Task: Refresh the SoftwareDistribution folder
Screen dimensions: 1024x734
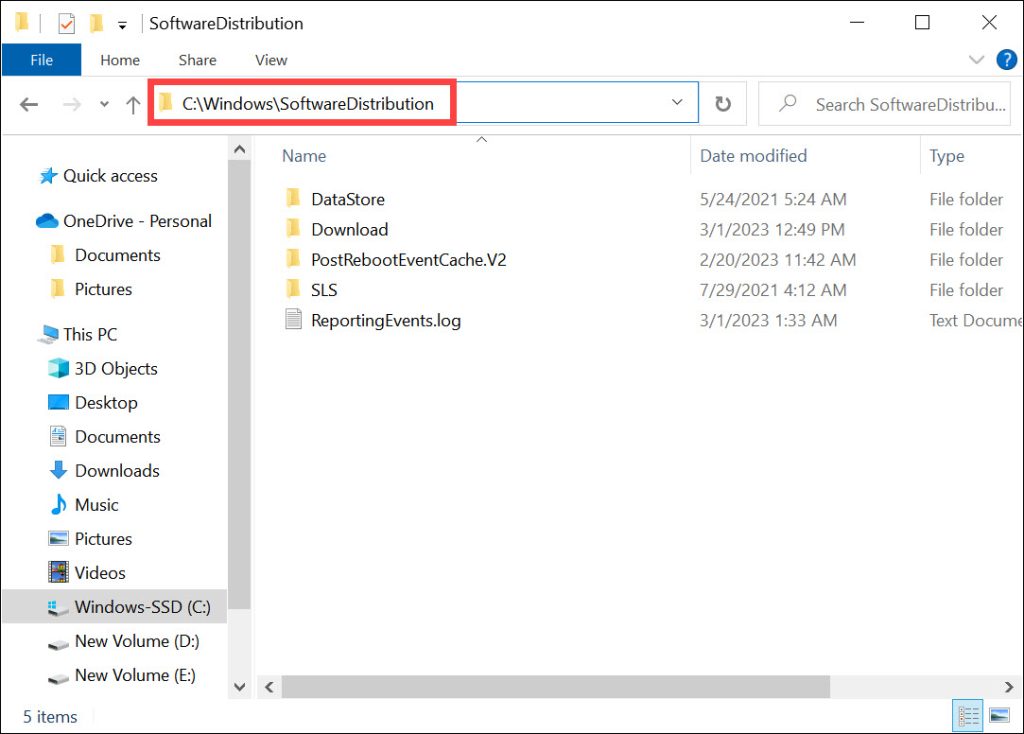Action: click(723, 104)
